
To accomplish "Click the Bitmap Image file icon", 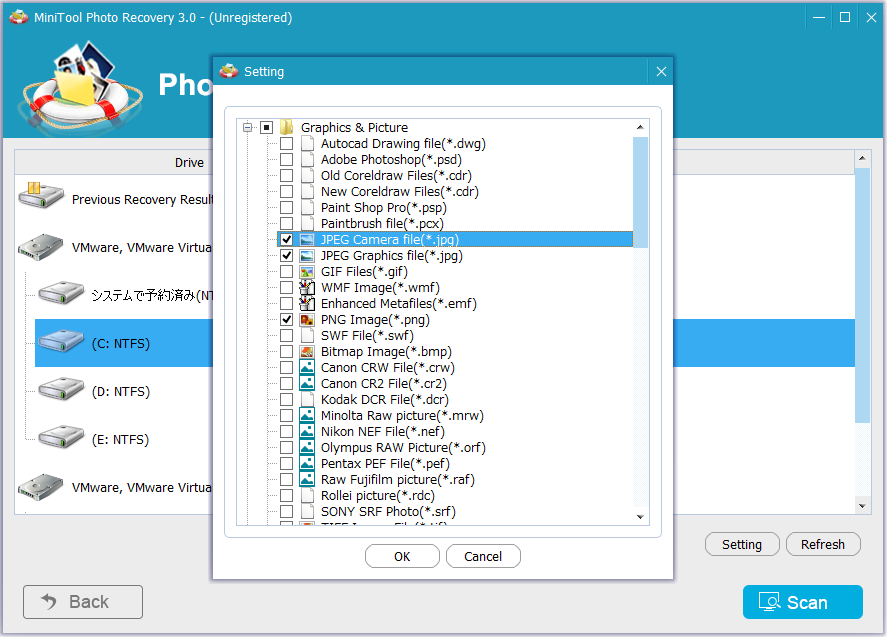I will 307,351.
